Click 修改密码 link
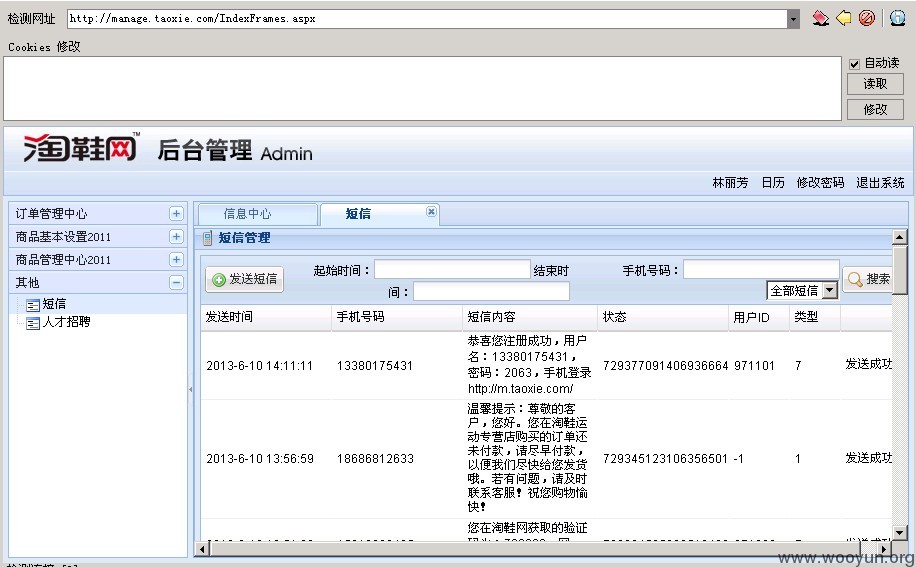This screenshot has width=916, height=567. (x=820, y=183)
